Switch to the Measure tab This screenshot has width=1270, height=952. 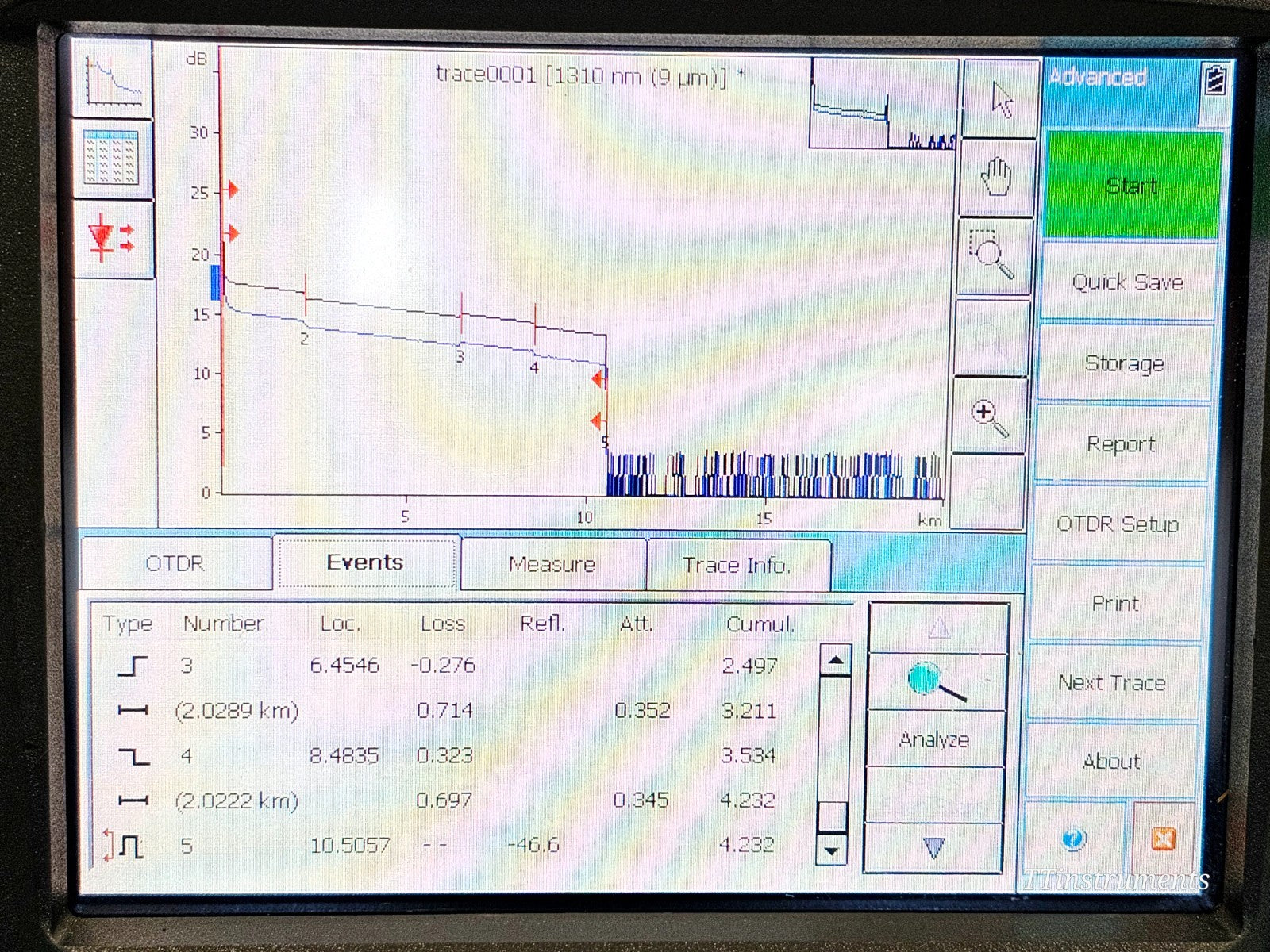tap(552, 564)
